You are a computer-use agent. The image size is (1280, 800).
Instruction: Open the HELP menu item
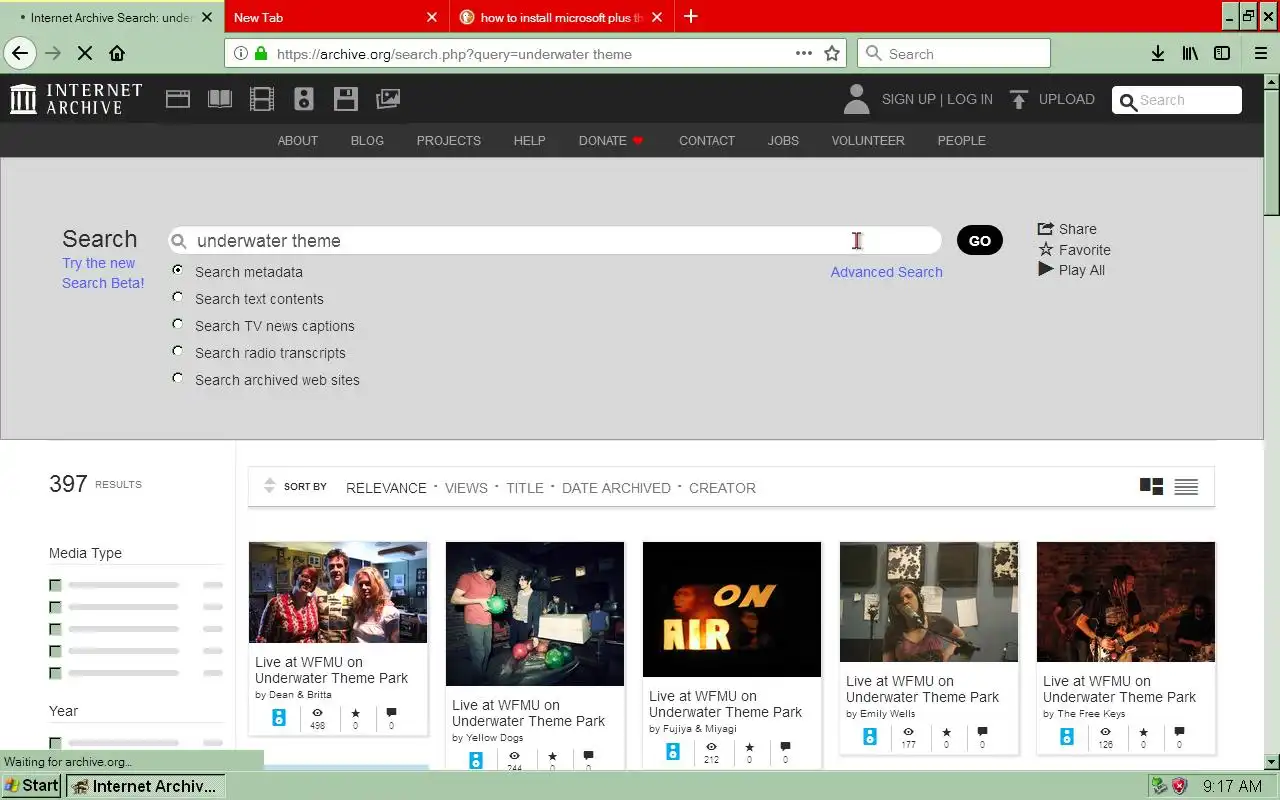[529, 141]
